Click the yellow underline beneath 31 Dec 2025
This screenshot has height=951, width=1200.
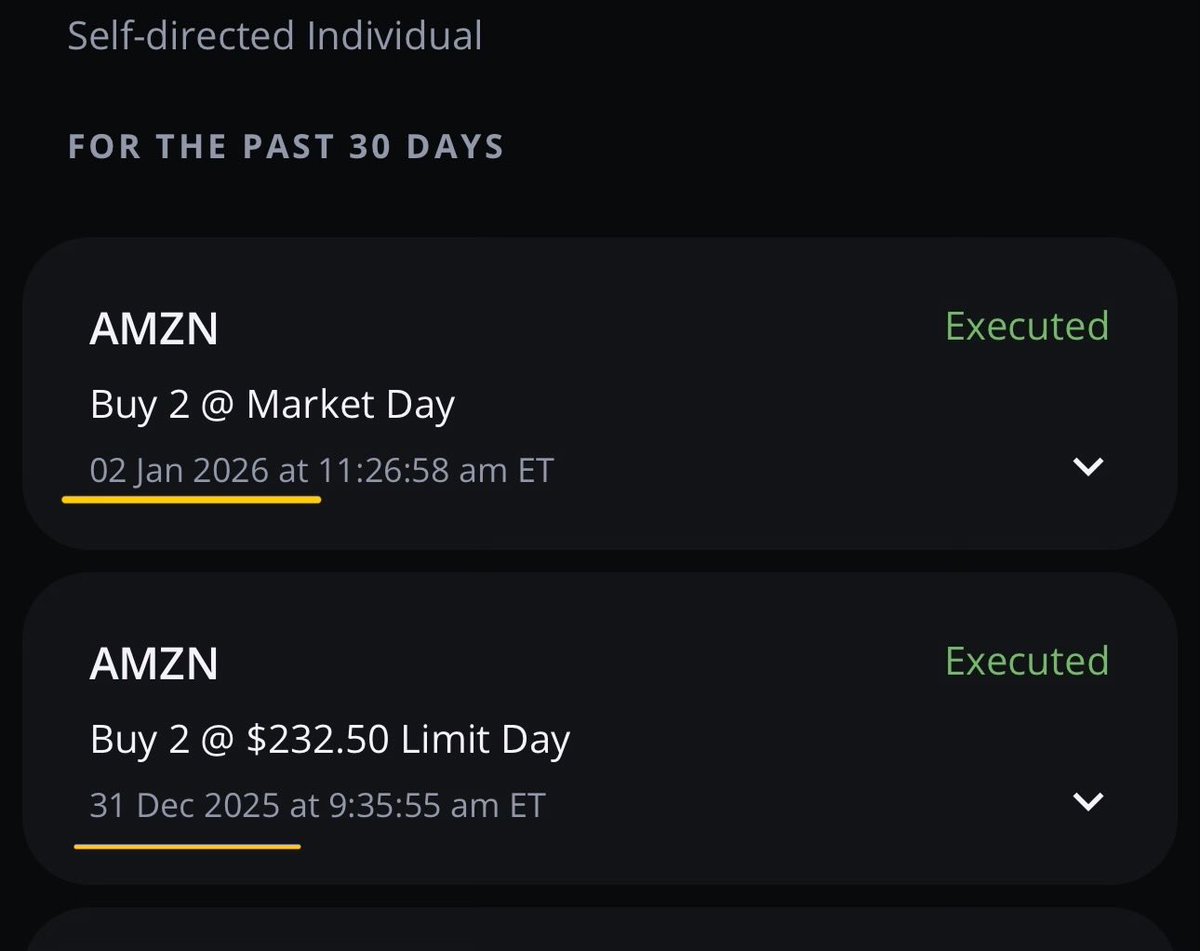coord(187,846)
